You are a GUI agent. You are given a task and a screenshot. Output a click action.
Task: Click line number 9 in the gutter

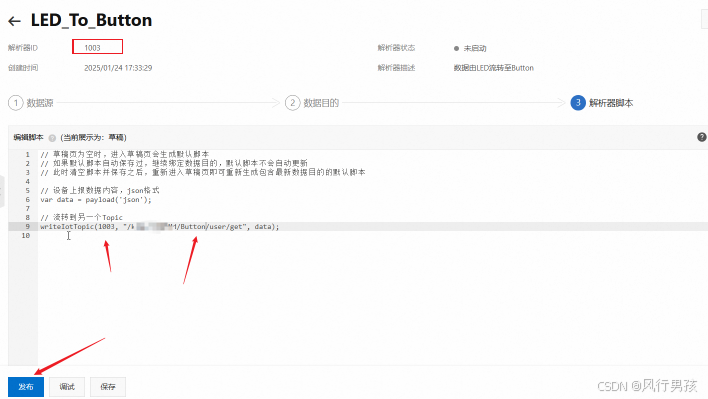pos(28,227)
